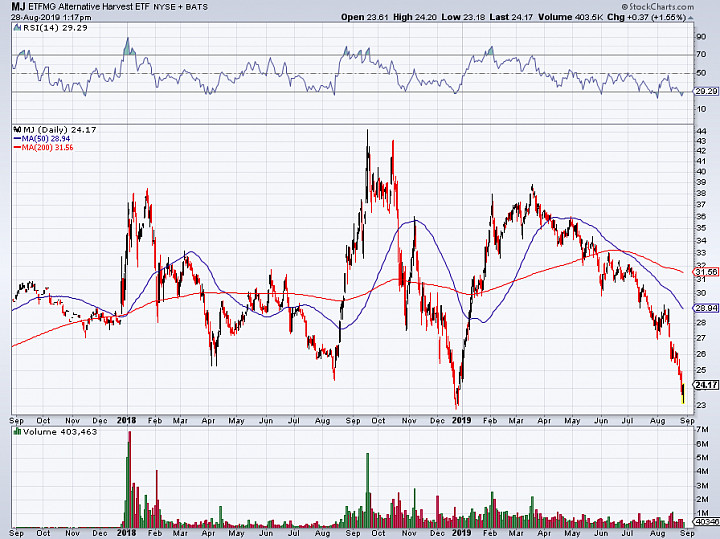Click the 5M level on volume axis

click(x=702, y=457)
